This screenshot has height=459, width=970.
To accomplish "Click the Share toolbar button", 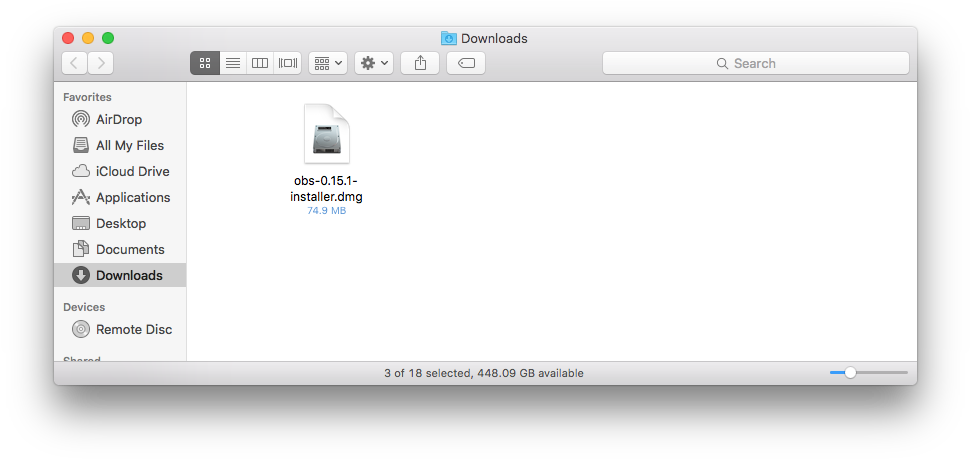I will click(420, 63).
